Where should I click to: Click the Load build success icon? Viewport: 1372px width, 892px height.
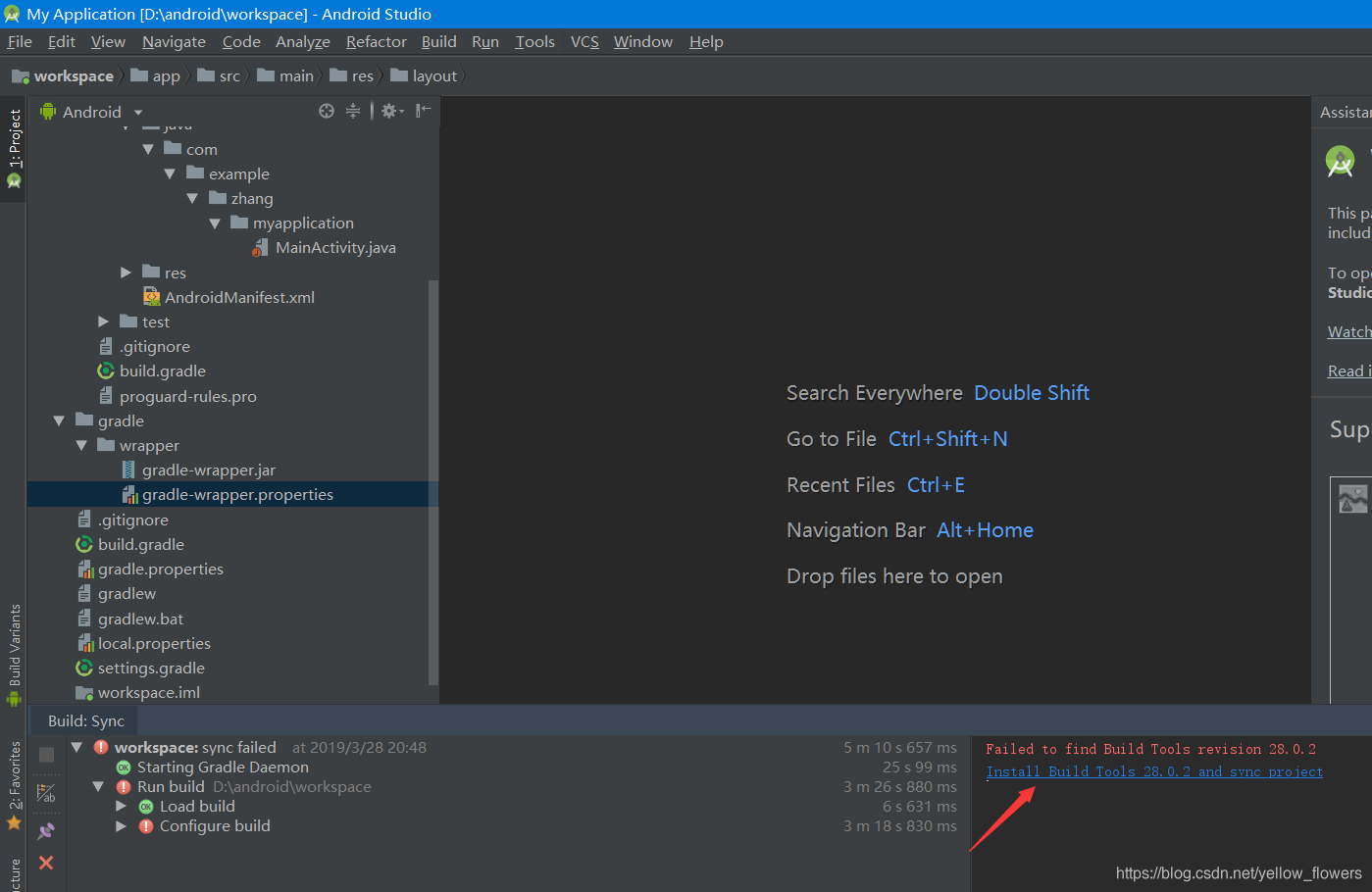coord(146,807)
